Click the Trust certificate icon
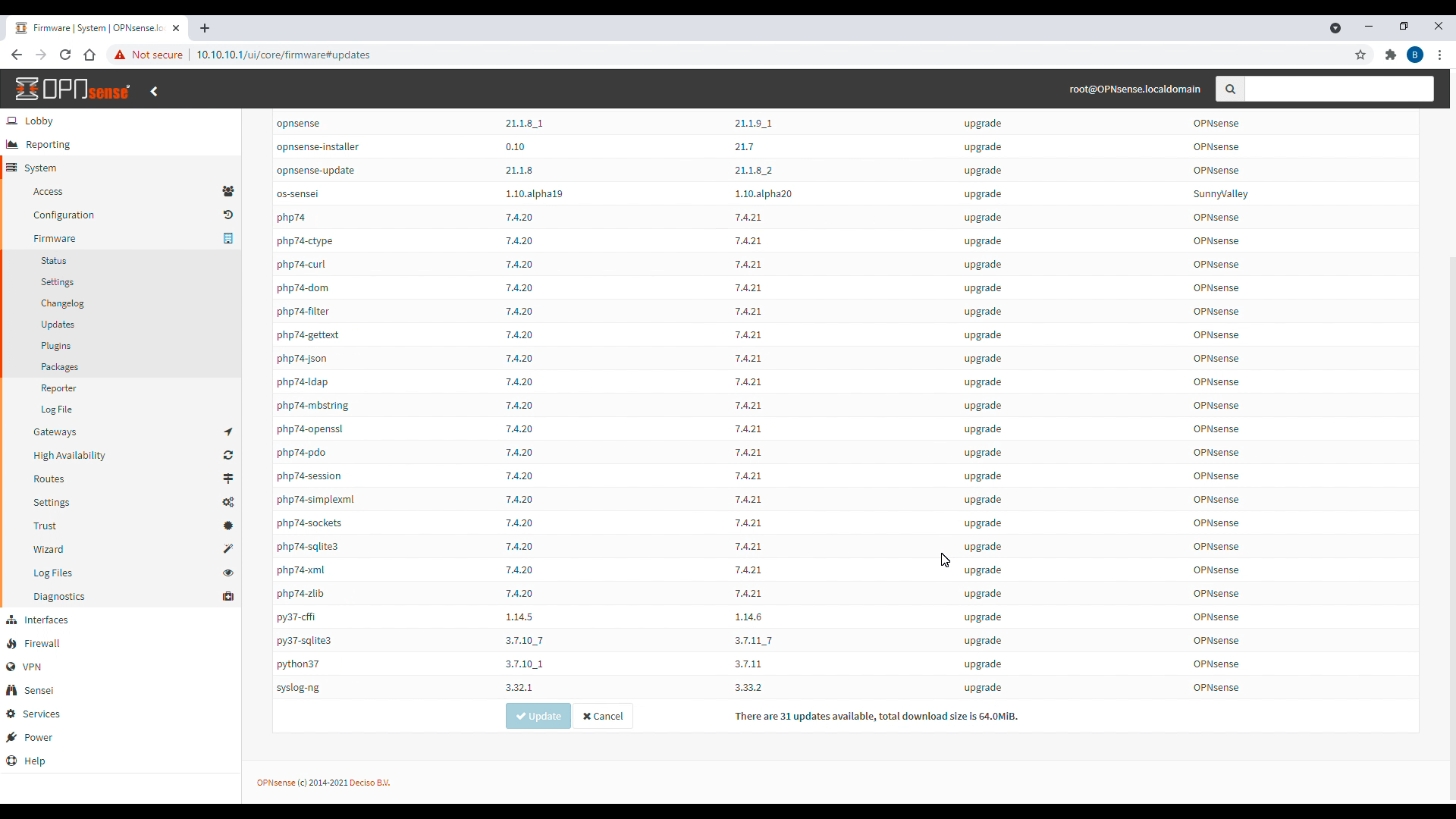Viewport: 1456px width, 819px height. (227, 526)
